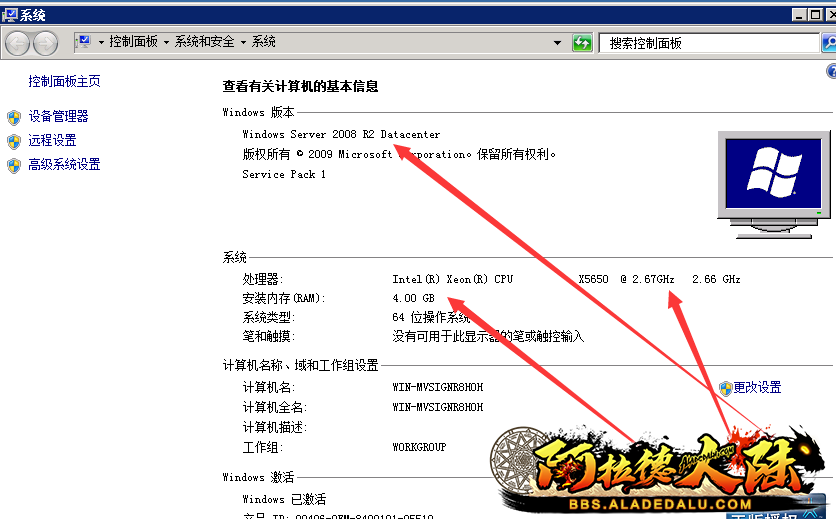Click the computer icon in address bar

coord(85,42)
